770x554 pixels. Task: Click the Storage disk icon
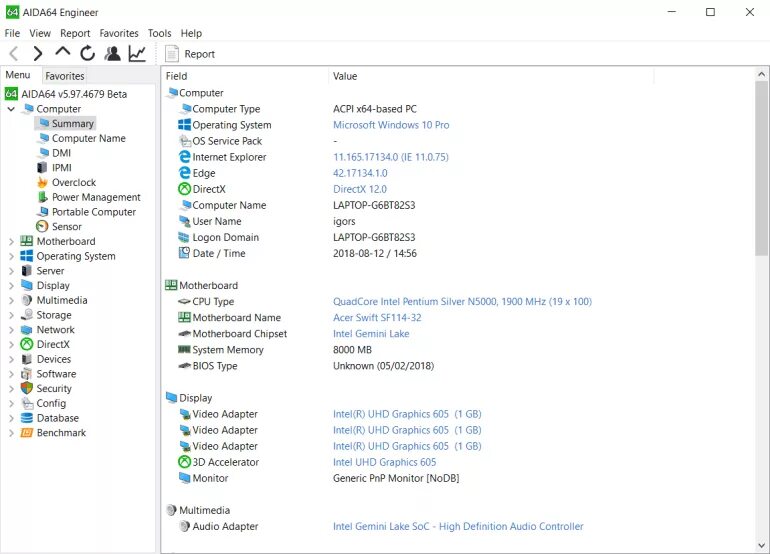click(27, 315)
